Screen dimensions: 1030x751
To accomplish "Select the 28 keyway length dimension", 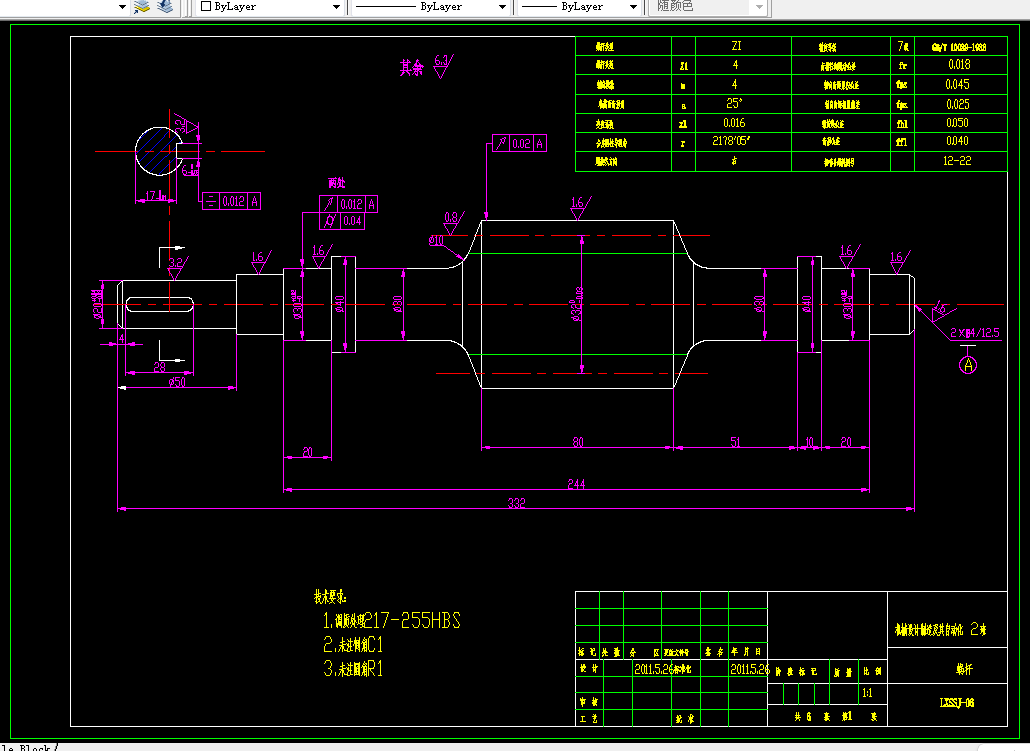I will [160, 367].
